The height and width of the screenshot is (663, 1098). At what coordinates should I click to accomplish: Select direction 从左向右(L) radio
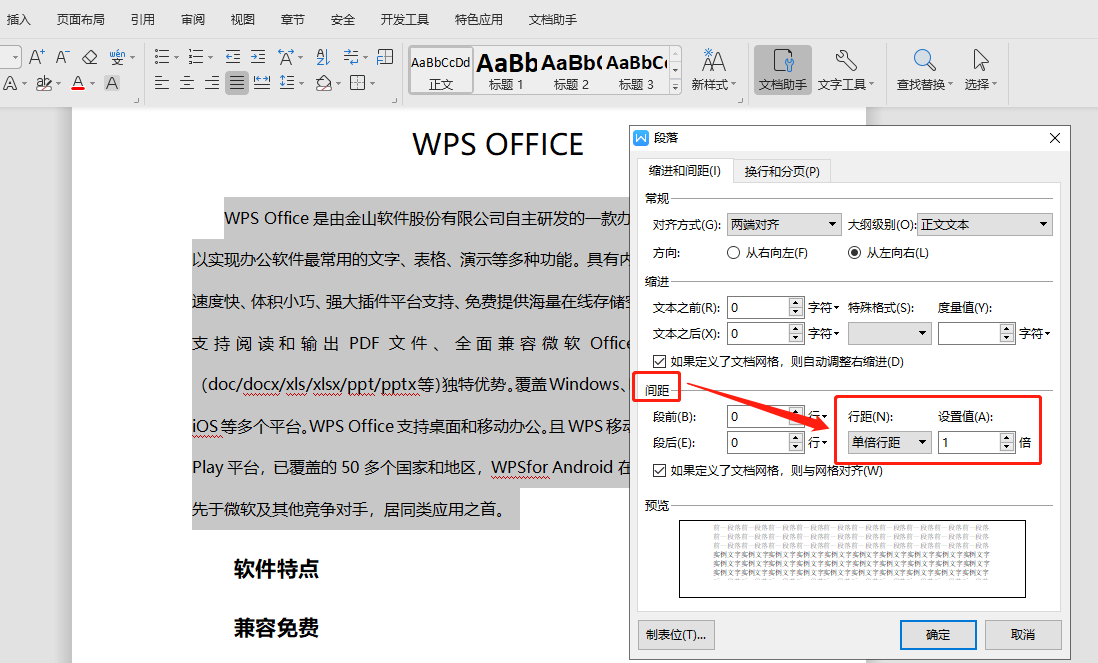point(854,253)
